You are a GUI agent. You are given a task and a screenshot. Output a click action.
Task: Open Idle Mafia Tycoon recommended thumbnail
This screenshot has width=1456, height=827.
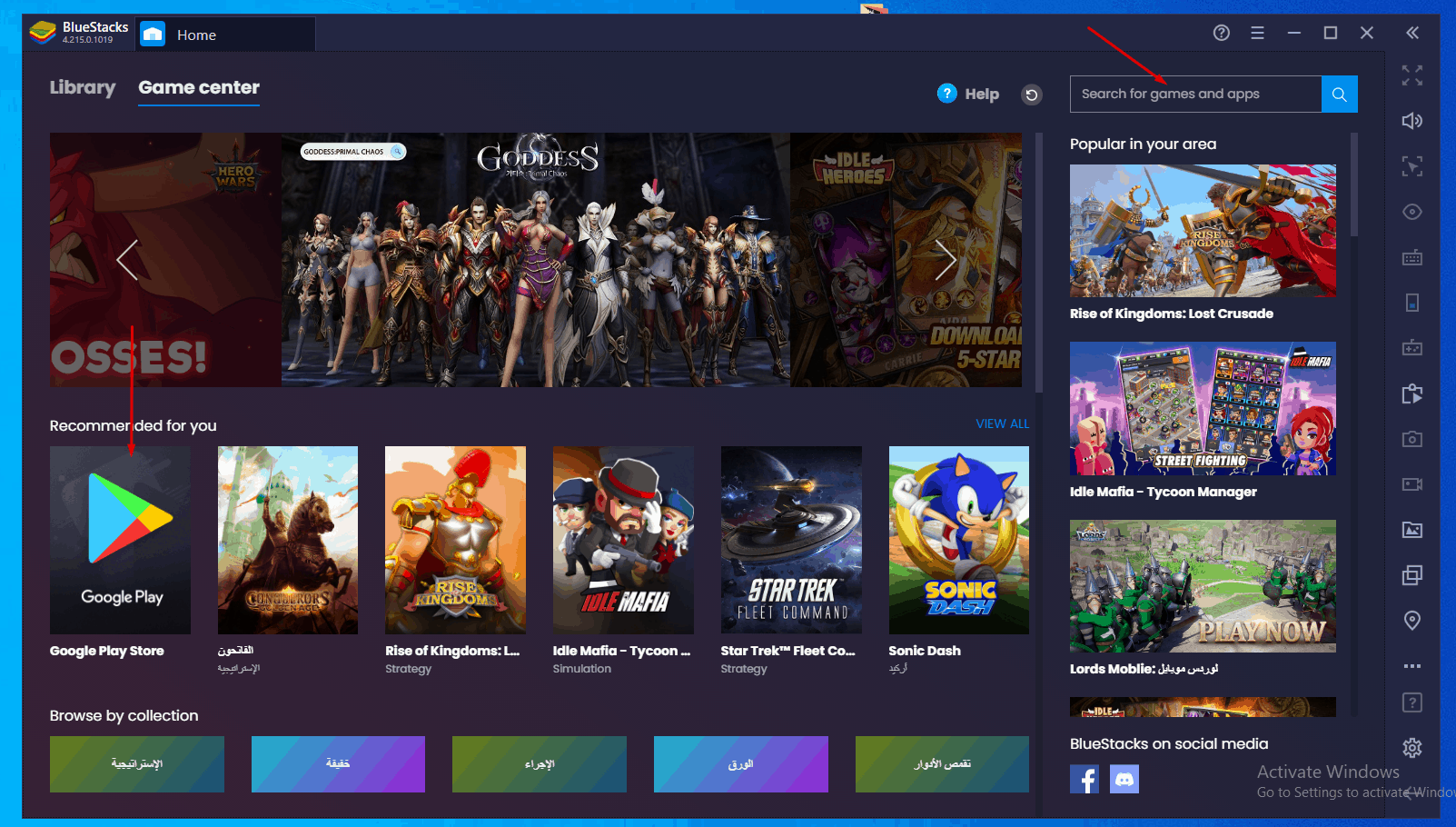pos(623,540)
